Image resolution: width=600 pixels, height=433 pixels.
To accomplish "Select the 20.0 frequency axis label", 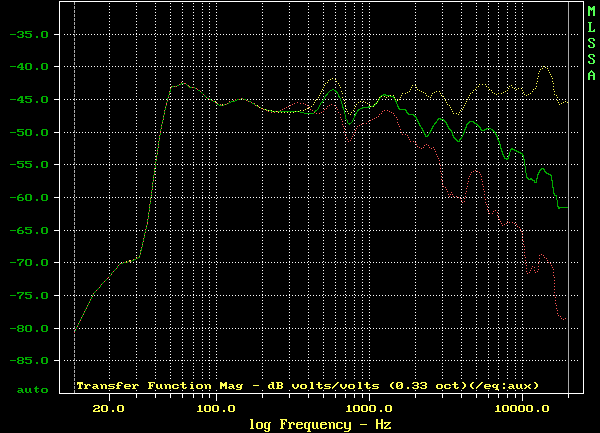I will click(x=108, y=409).
